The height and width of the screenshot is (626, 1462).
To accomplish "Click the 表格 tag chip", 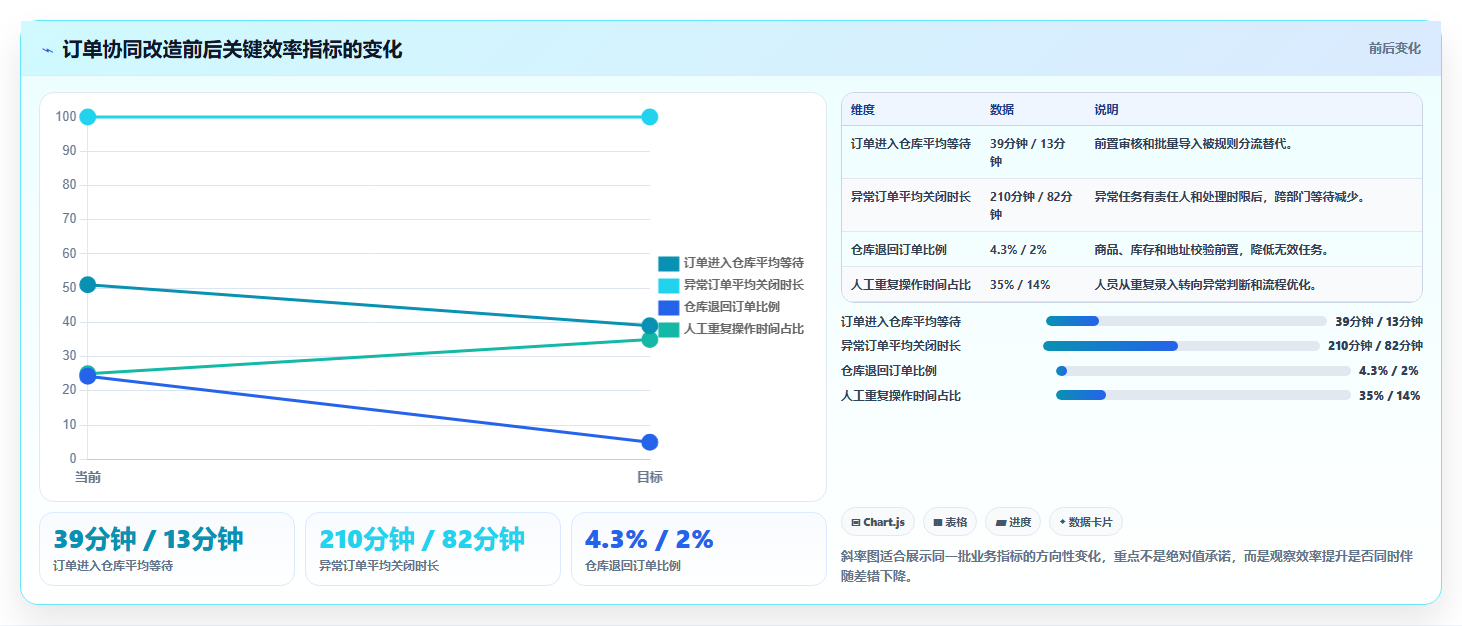I will (x=950, y=522).
